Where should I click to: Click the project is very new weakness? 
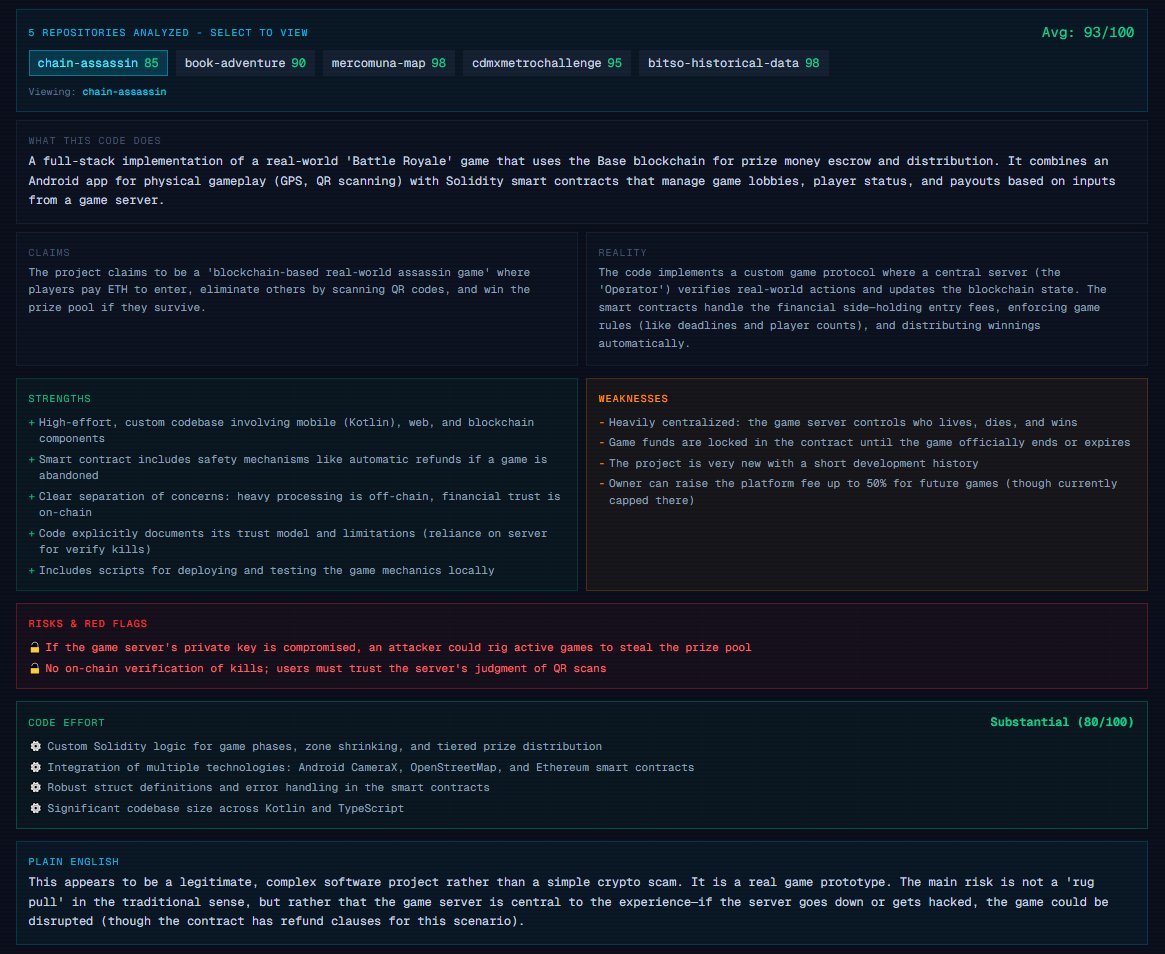(x=794, y=463)
